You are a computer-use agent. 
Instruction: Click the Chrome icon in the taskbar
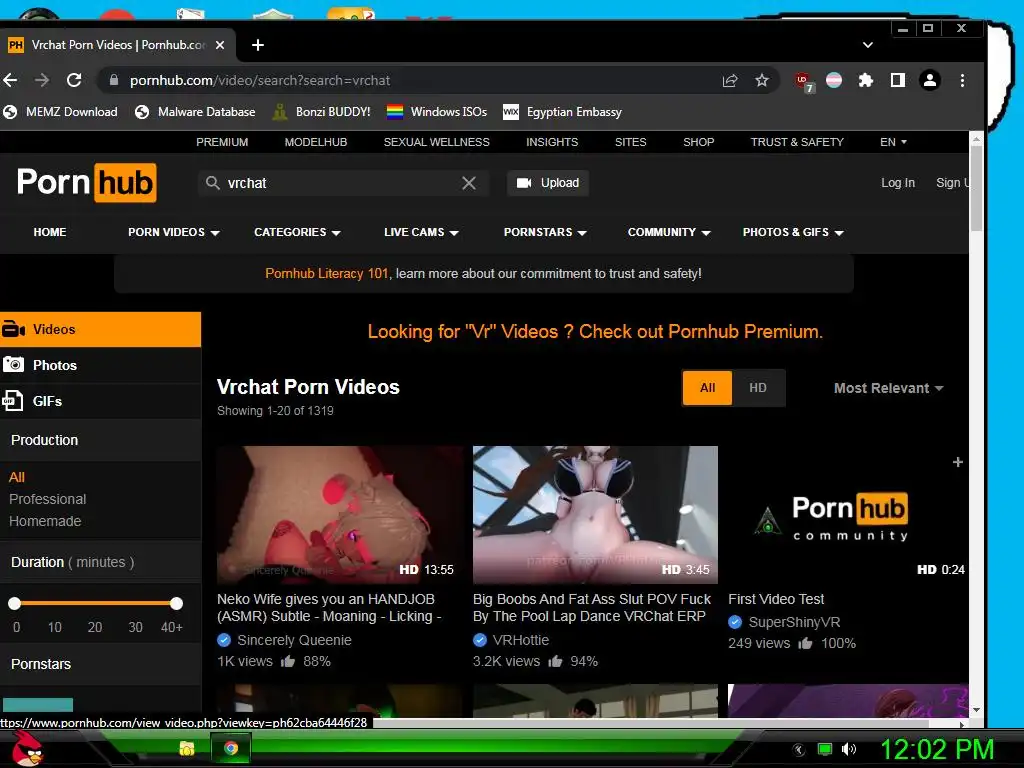point(231,748)
